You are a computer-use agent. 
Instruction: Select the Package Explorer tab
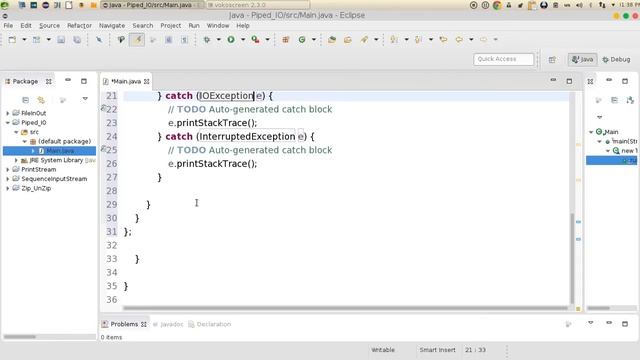(x=25, y=82)
